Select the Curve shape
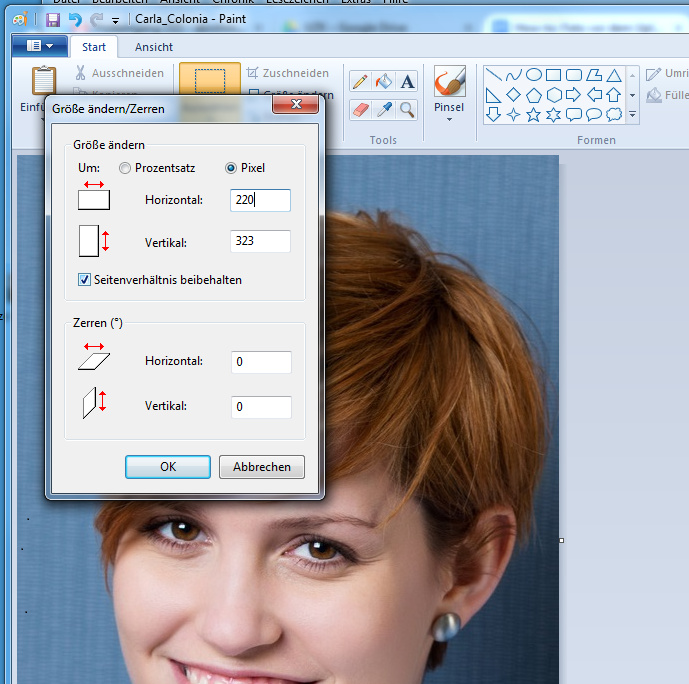 coord(514,75)
